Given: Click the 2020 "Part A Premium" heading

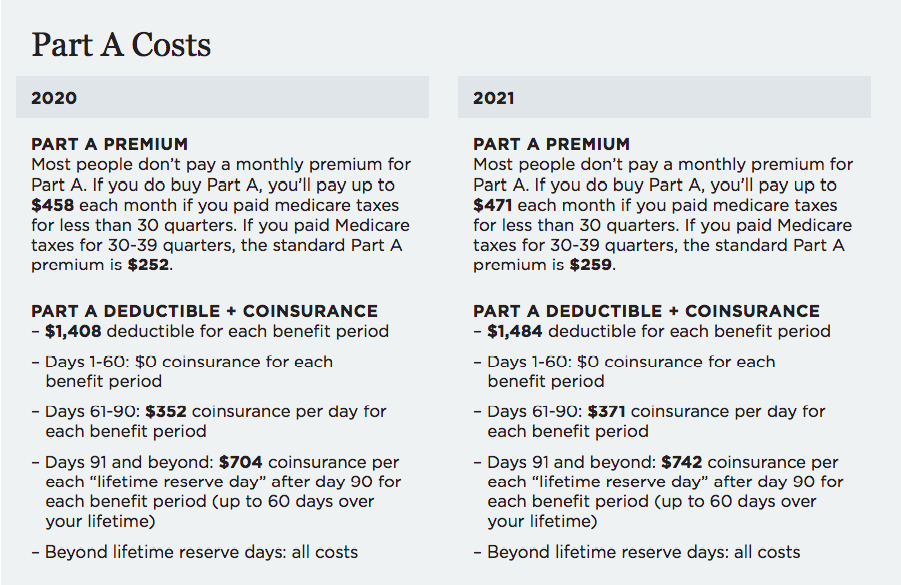Looking at the screenshot, I should click(109, 144).
